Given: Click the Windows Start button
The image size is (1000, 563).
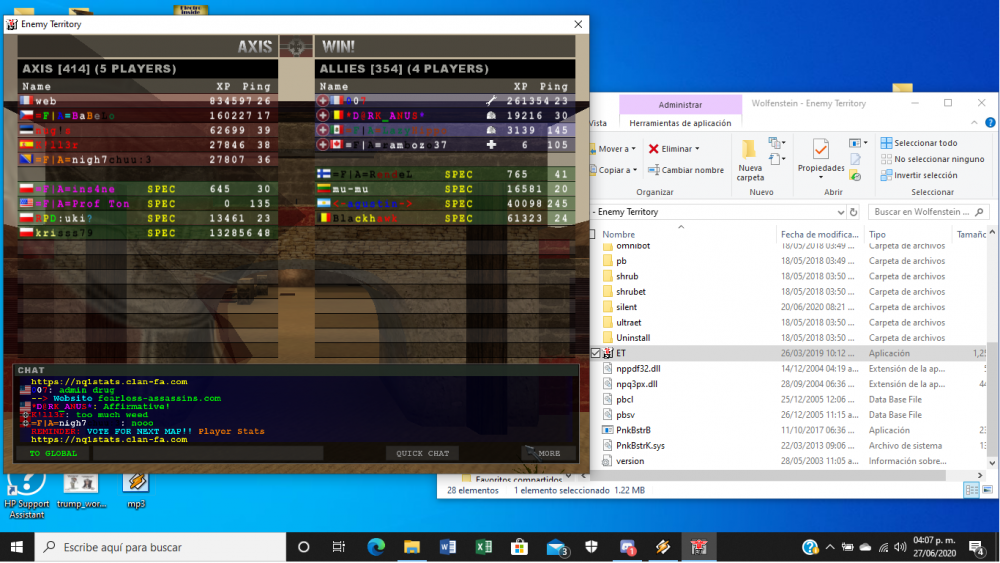Looking at the screenshot, I should tap(17, 547).
